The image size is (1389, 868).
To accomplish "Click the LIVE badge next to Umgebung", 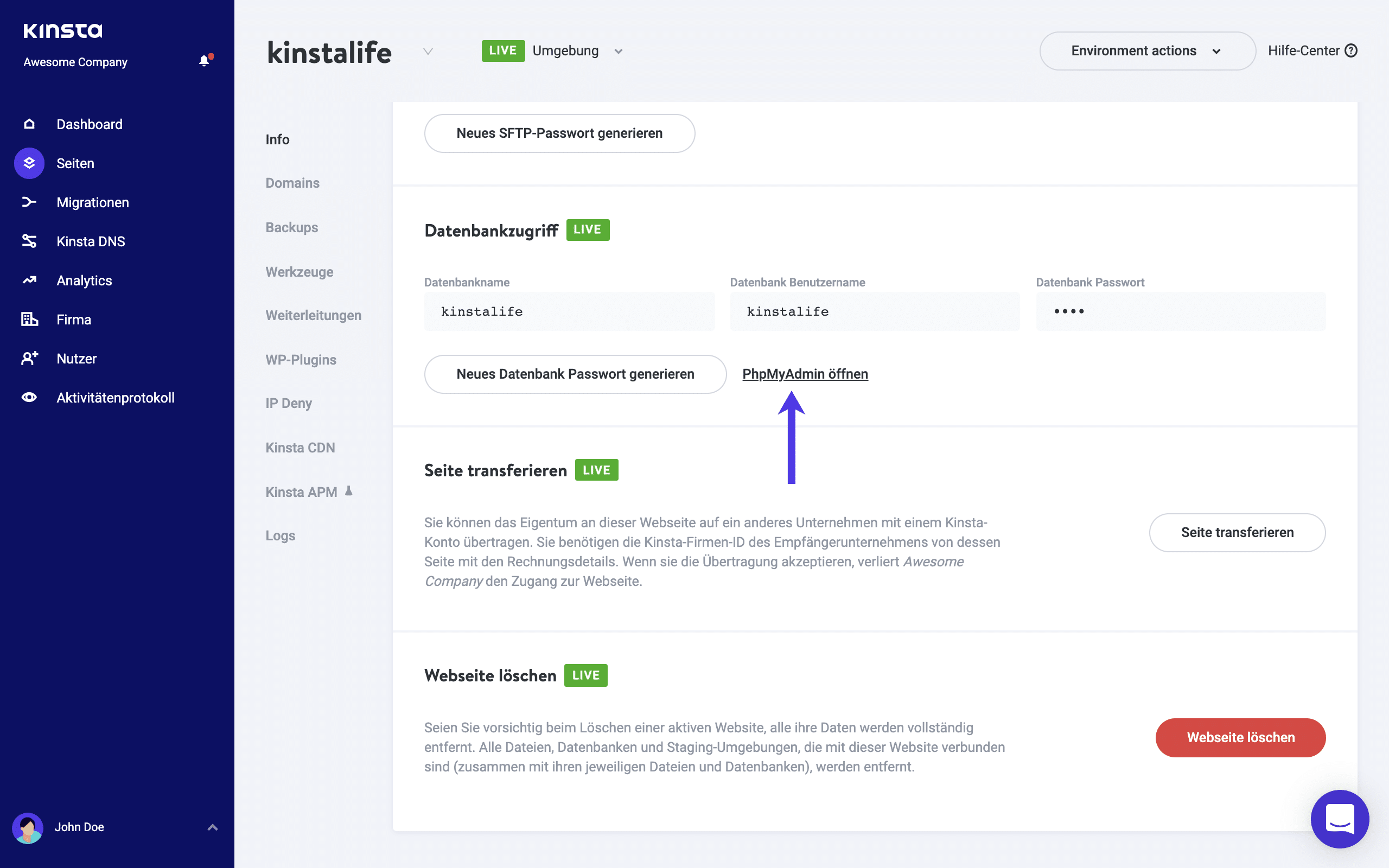I will [x=503, y=50].
